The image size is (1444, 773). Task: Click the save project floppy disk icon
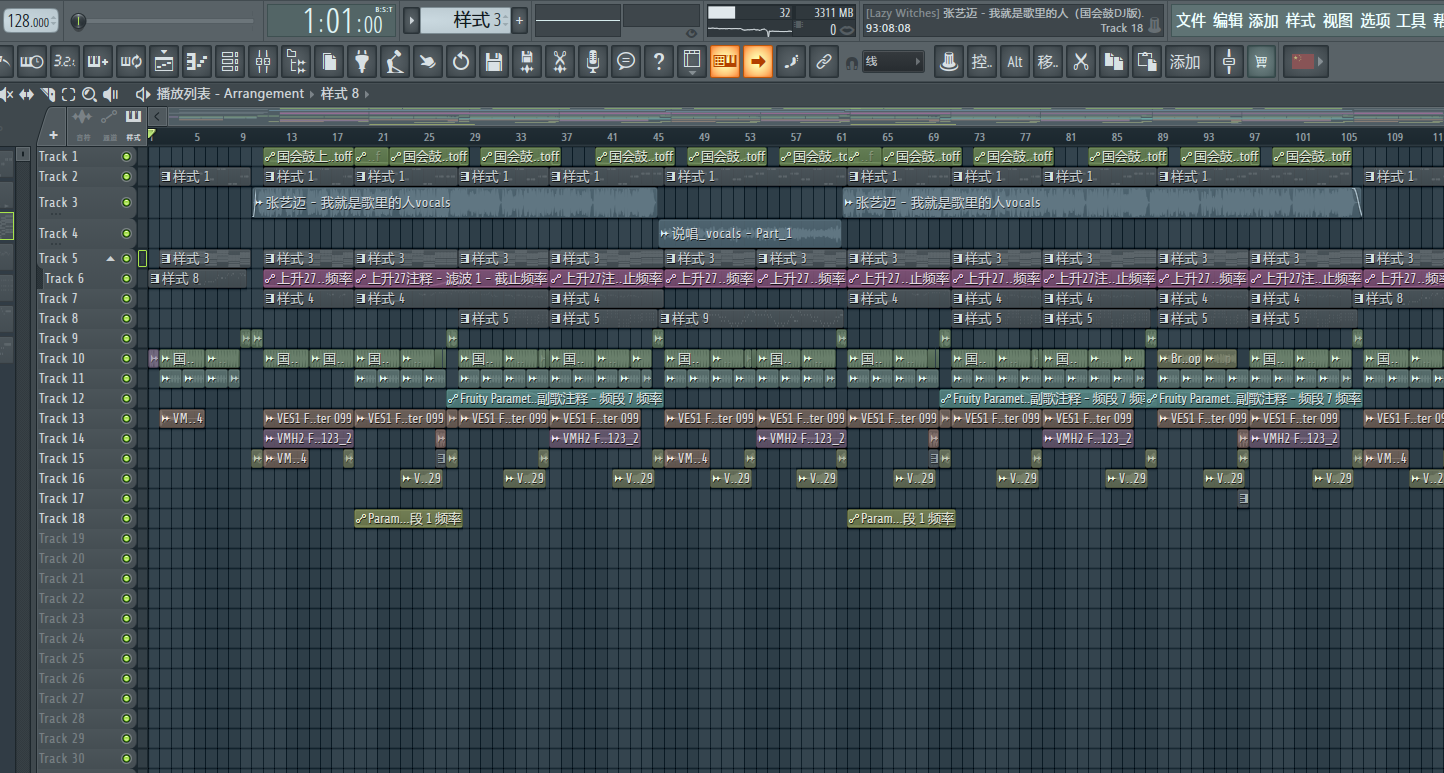click(493, 62)
